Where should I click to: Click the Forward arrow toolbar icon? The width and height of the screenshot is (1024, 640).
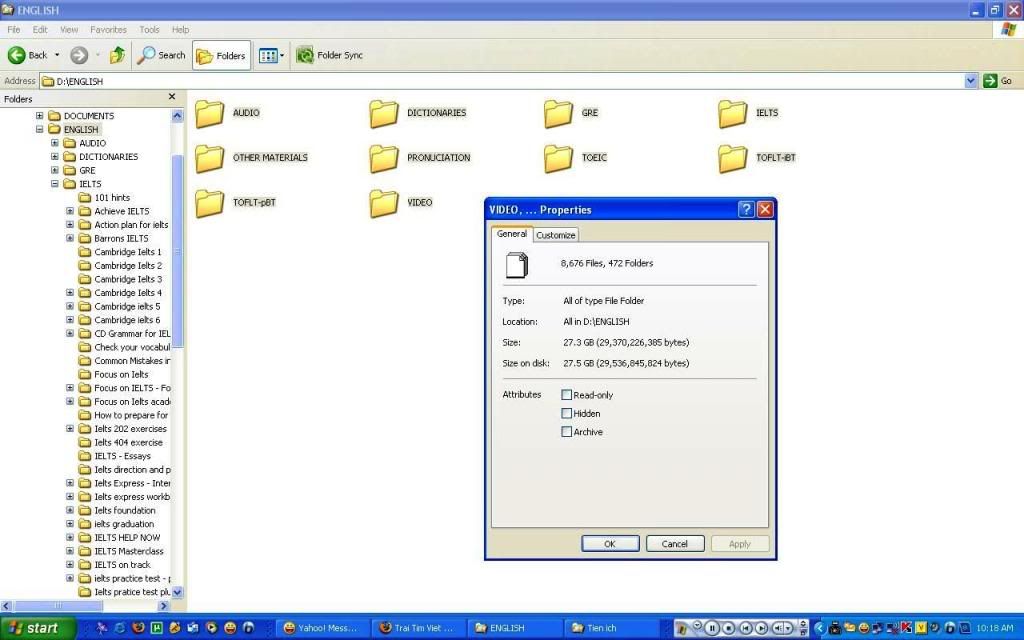[79, 56]
